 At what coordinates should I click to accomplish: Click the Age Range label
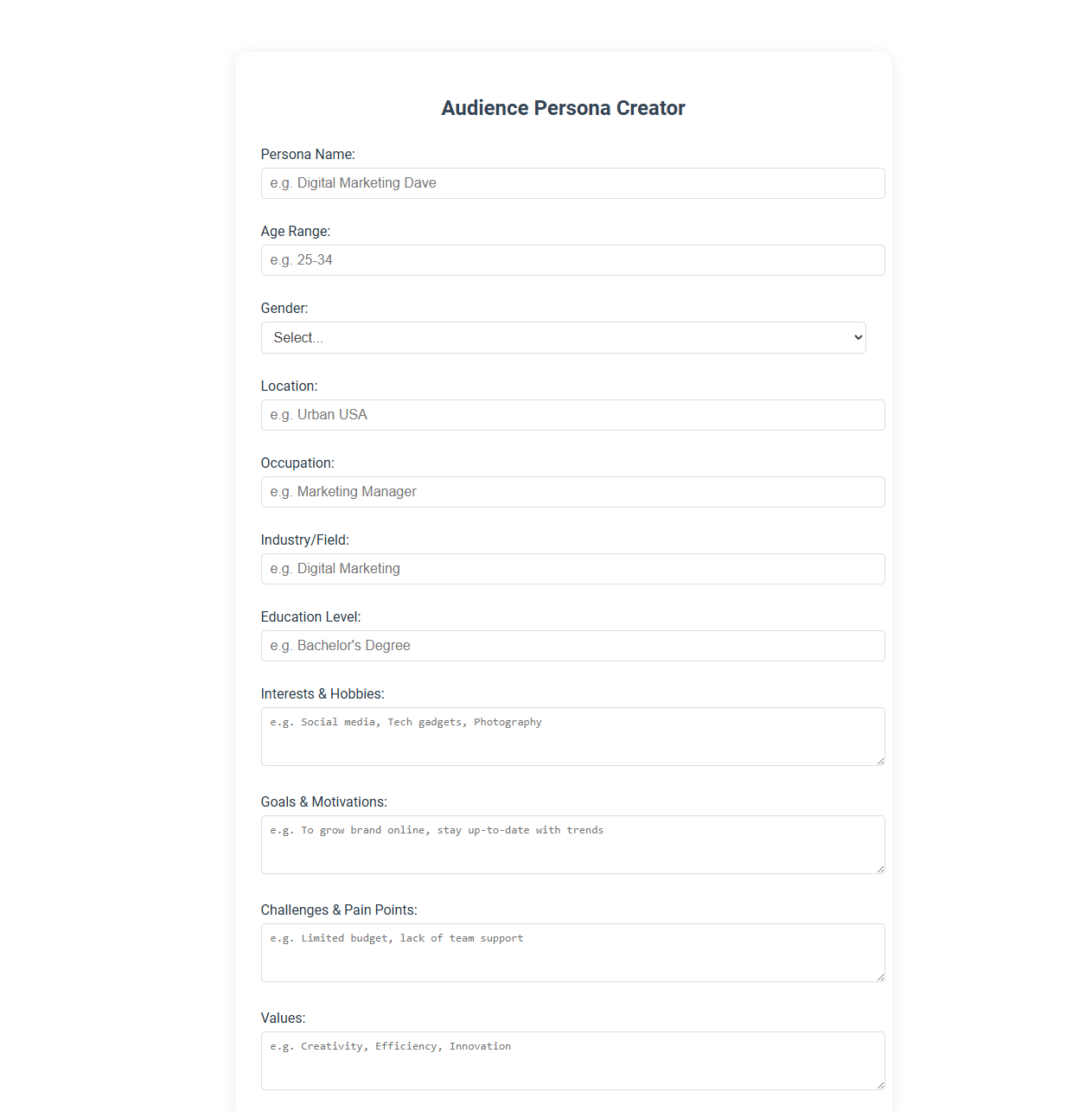pyautogui.click(x=296, y=231)
